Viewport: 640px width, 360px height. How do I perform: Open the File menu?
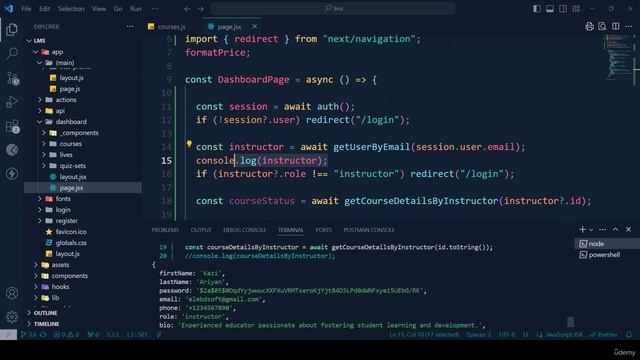26,9
